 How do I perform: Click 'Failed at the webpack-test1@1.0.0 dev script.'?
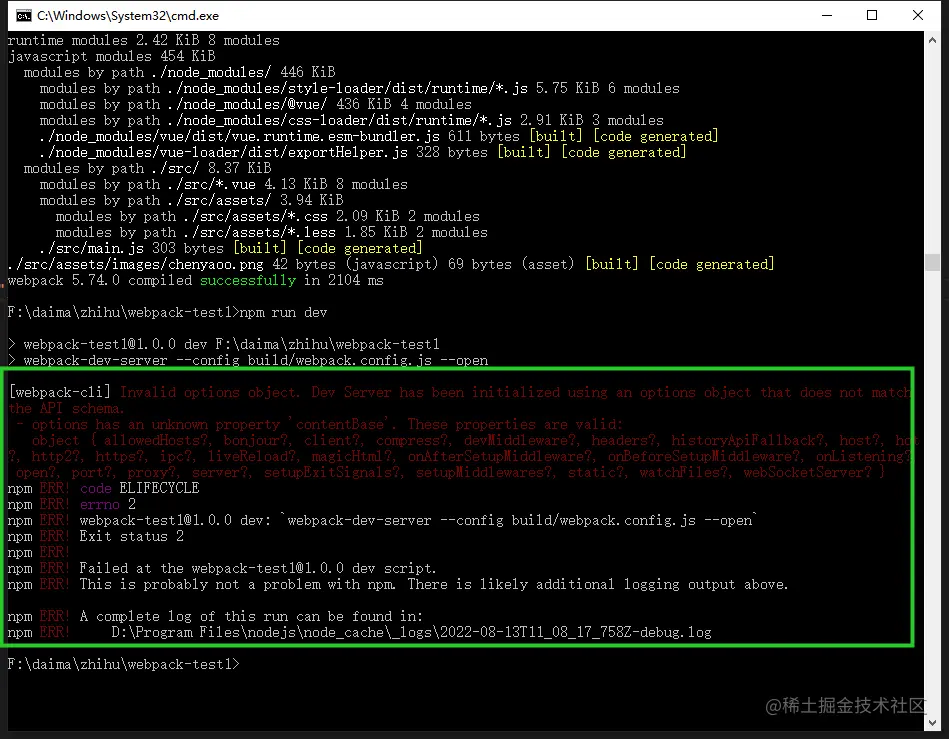(x=257, y=568)
